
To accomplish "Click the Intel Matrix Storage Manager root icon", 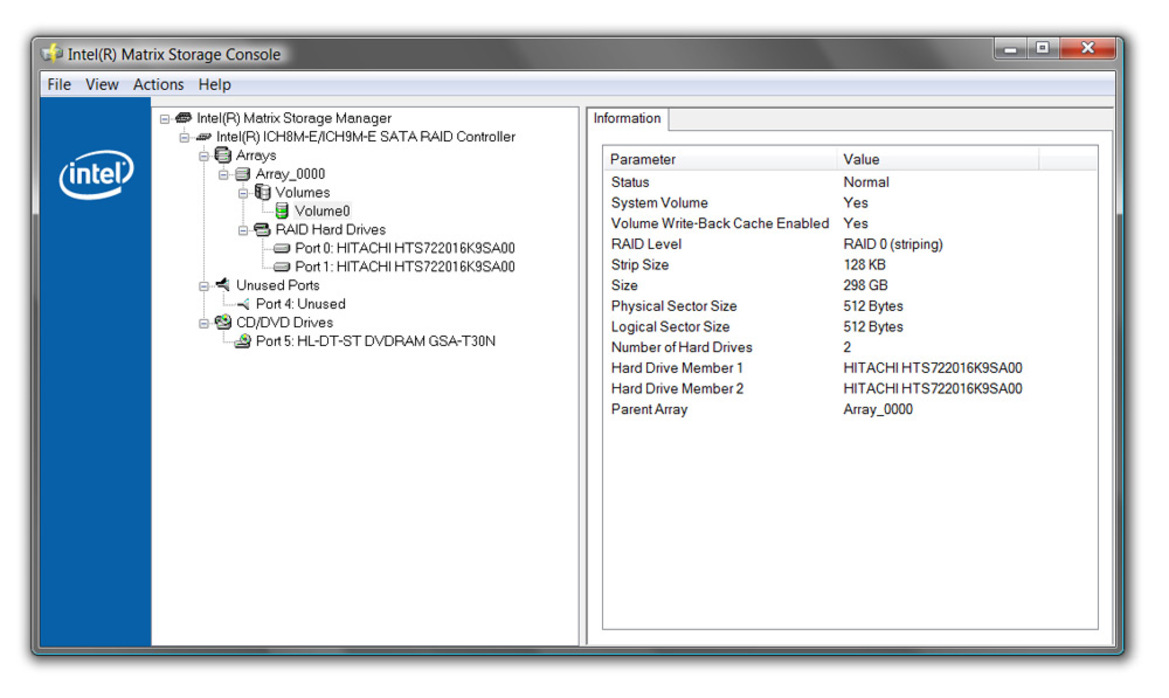I will (x=183, y=118).
